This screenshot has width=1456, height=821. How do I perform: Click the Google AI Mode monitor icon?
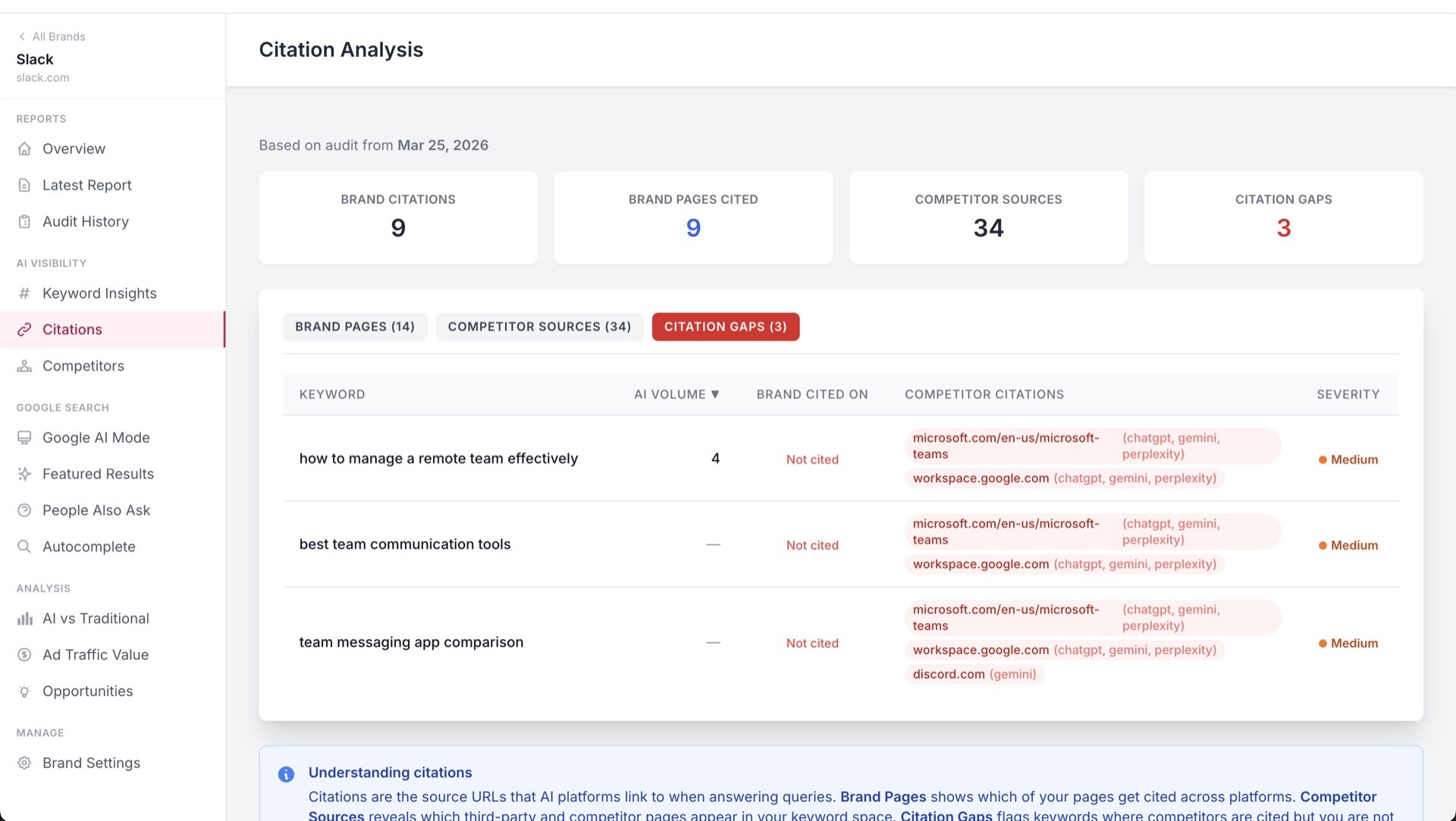click(24, 437)
